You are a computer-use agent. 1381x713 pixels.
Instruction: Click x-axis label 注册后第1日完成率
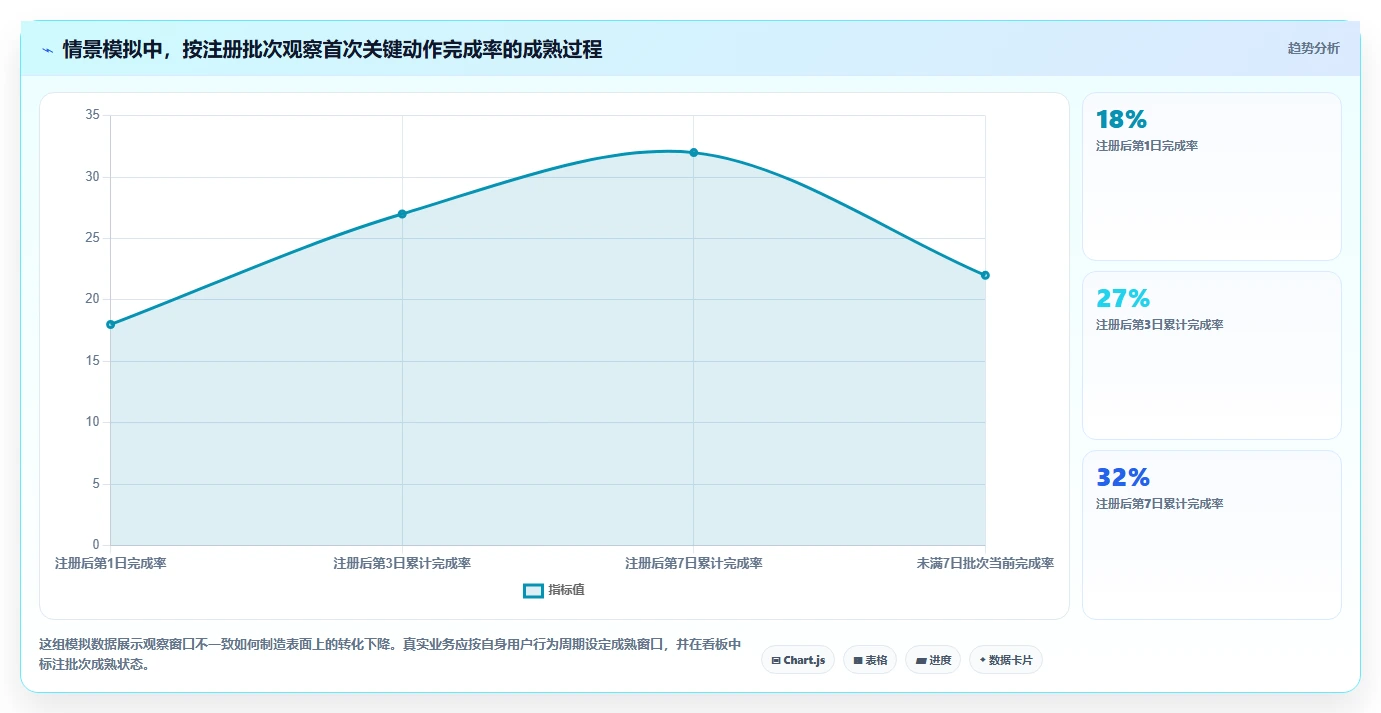coord(111,564)
